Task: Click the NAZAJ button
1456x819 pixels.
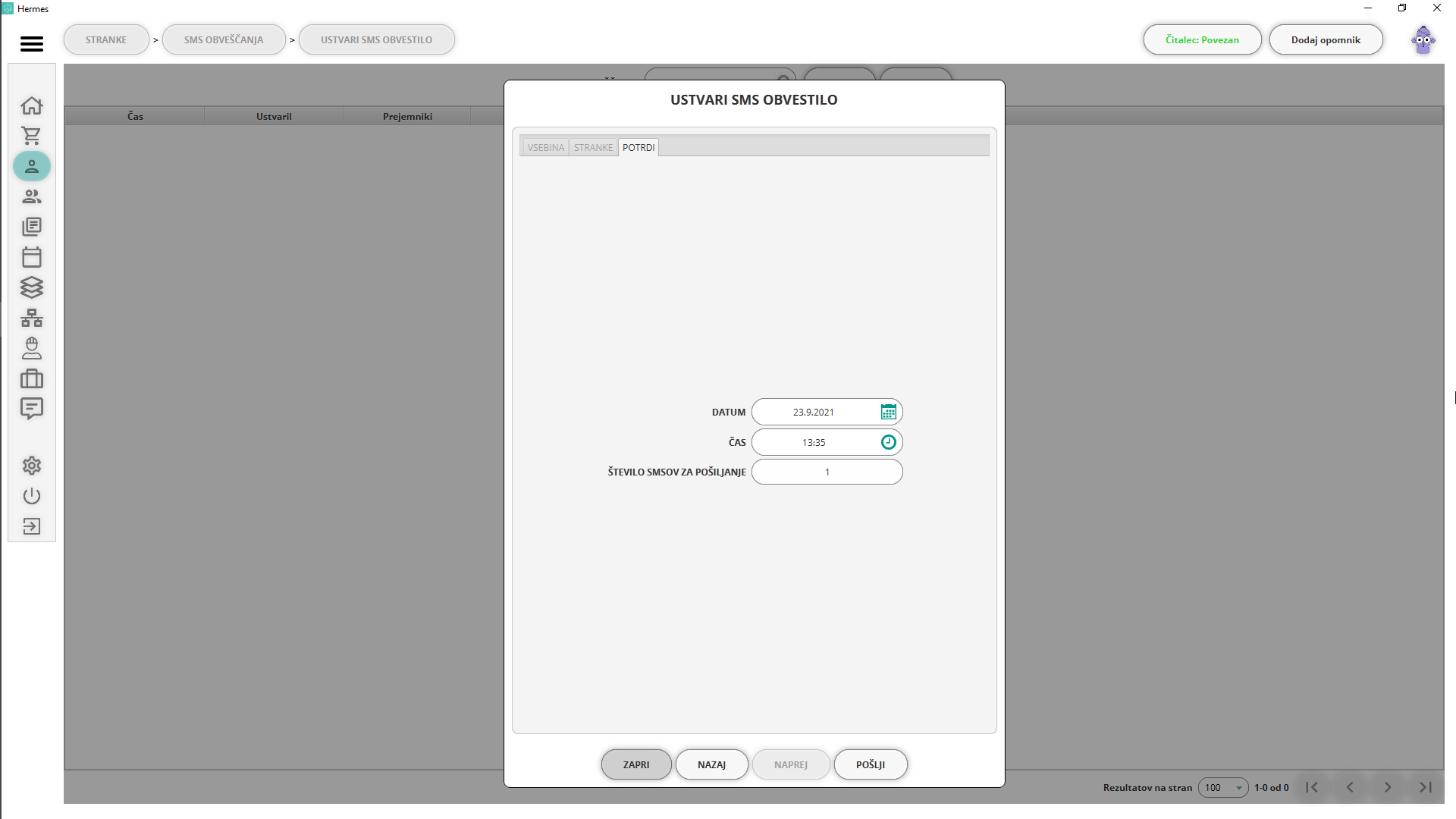Action: coord(712,764)
